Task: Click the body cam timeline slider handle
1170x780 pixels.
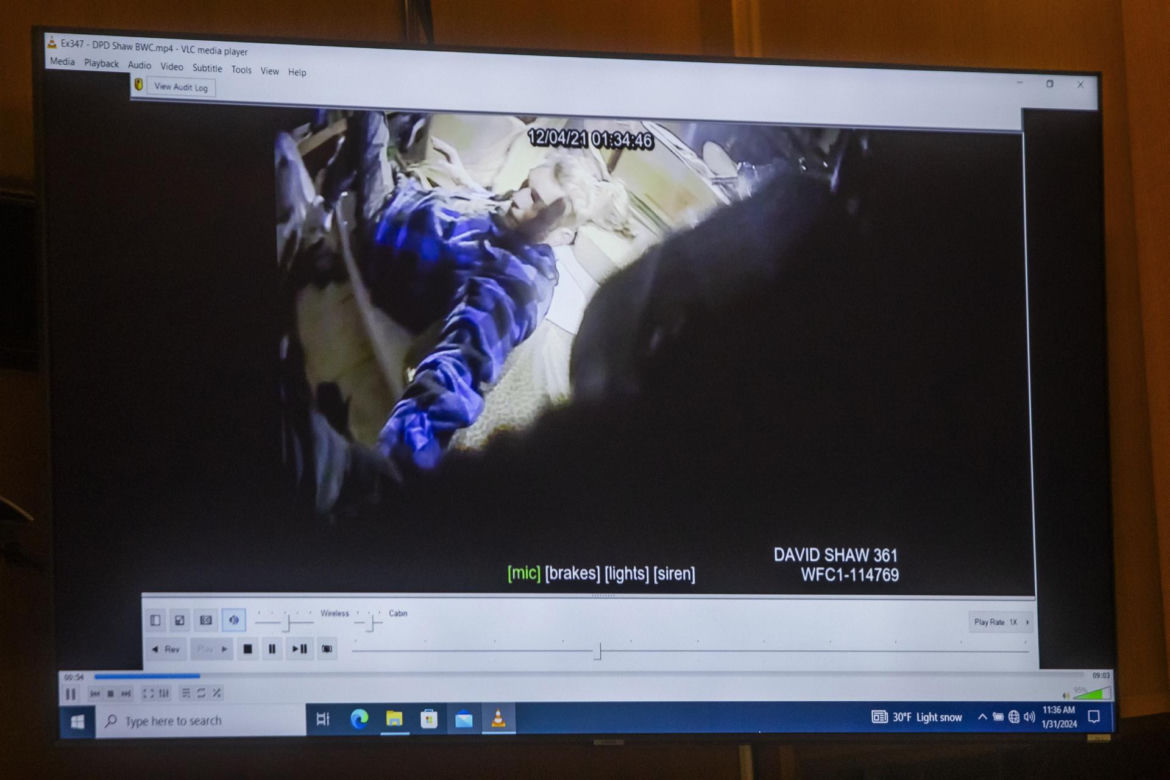Action: coord(598,652)
